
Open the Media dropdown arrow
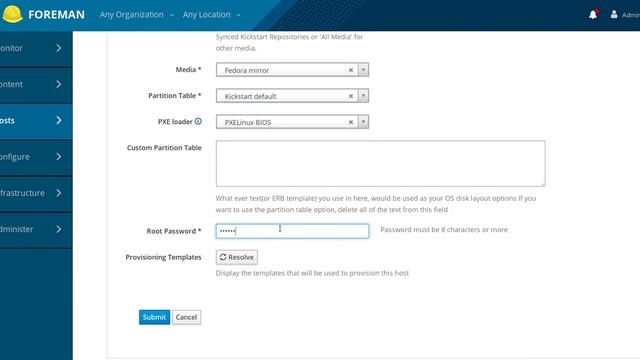tap(363, 70)
